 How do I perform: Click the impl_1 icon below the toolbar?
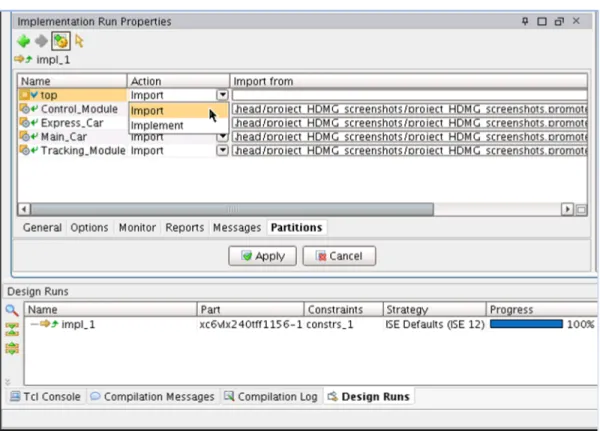pyautogui.click(x=24, y=59)
